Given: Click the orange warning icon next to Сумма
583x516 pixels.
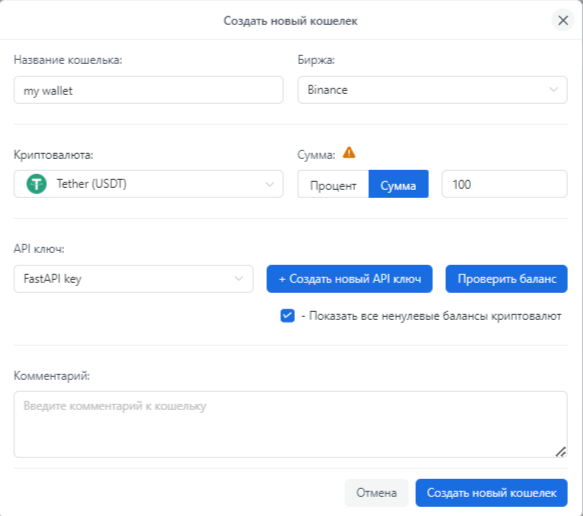Looking at the screenshot, I should [349, 153].
